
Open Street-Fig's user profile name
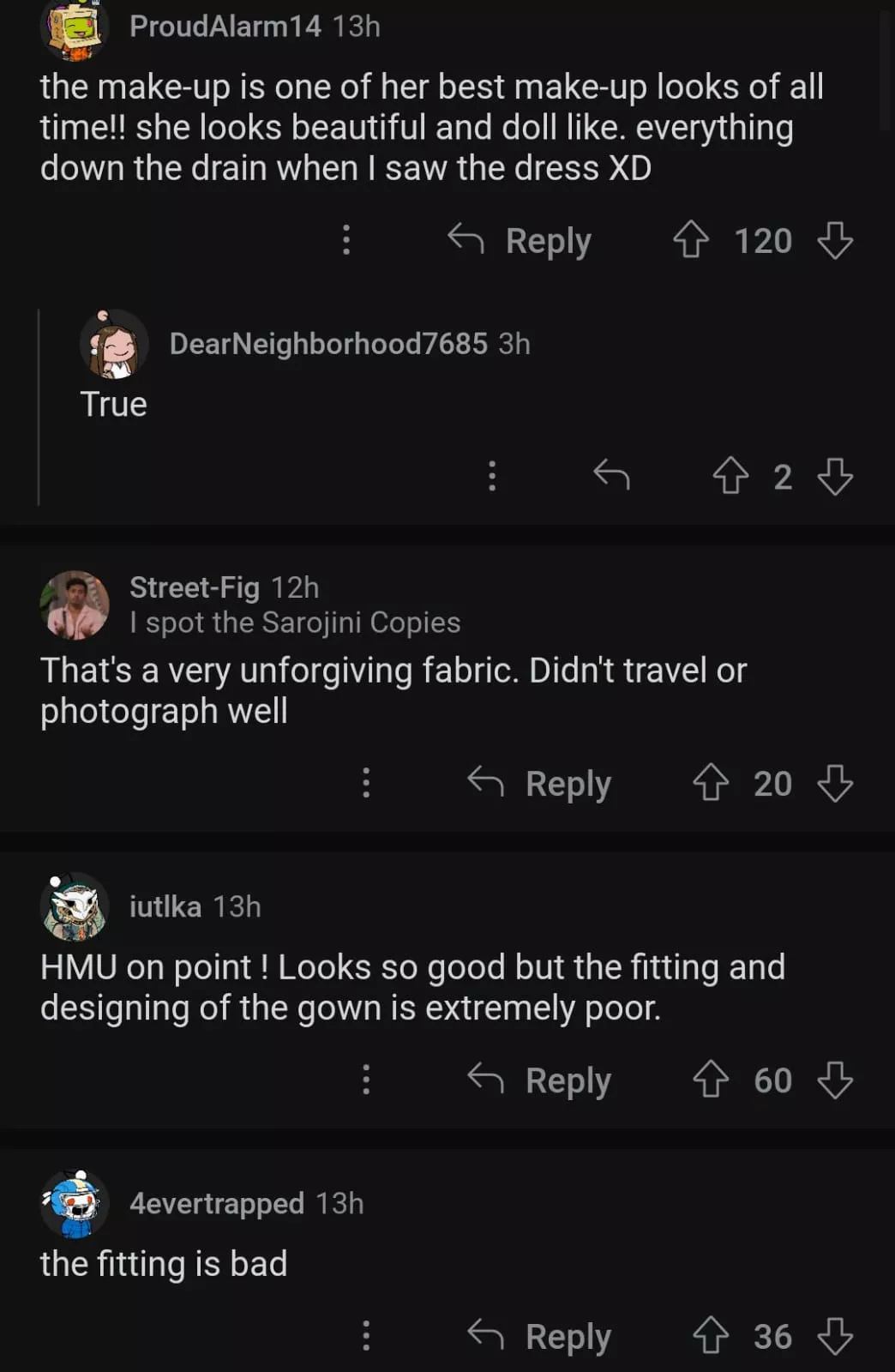(195, 587)
